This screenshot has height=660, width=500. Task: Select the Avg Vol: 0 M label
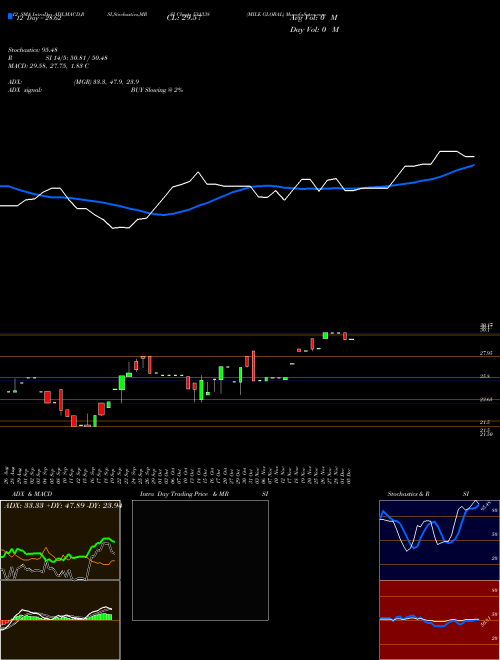314,18
